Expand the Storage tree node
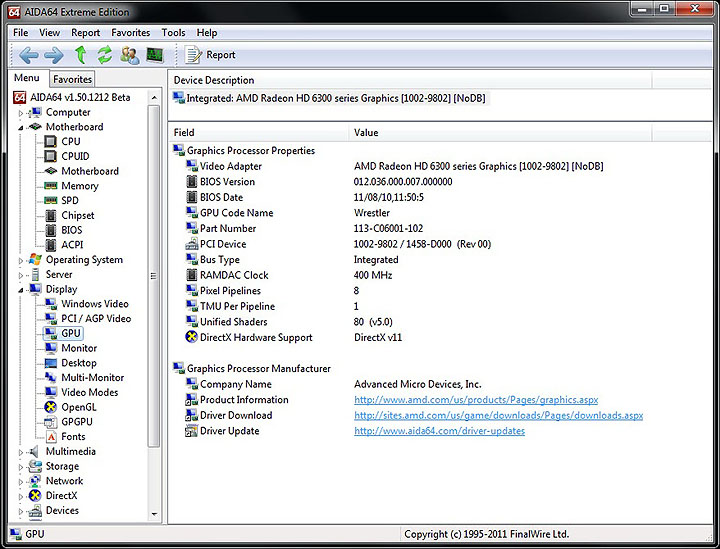The width and height of the screenshot is (720, 549). coord(20,467)
